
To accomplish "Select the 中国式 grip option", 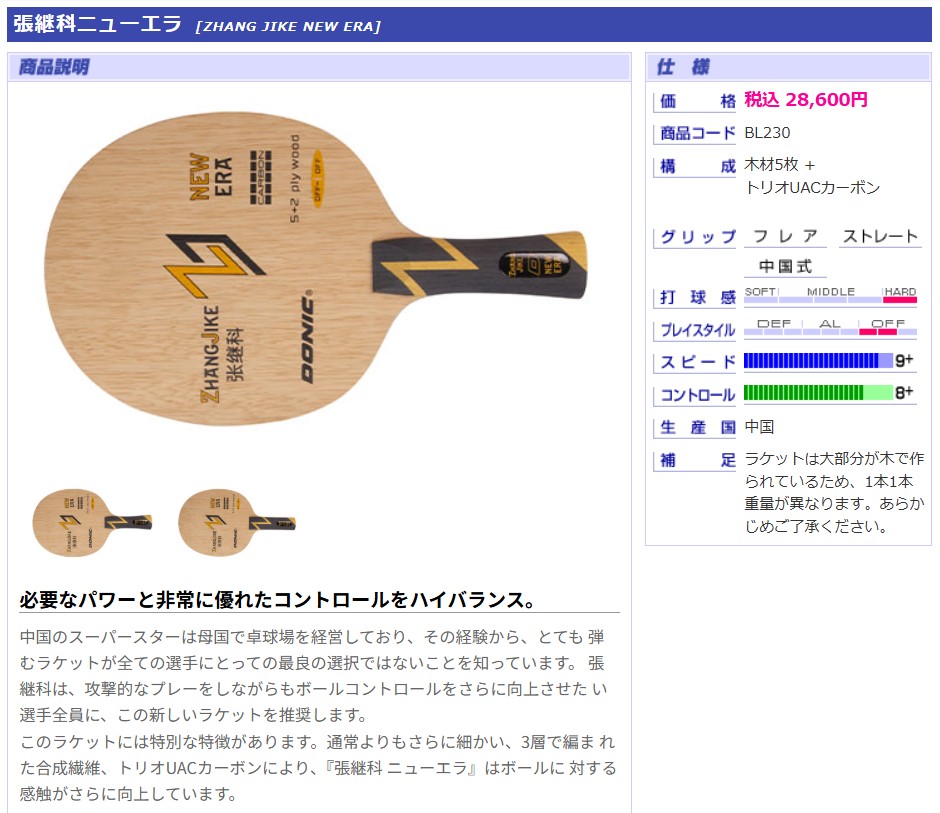I will point(785,266).
